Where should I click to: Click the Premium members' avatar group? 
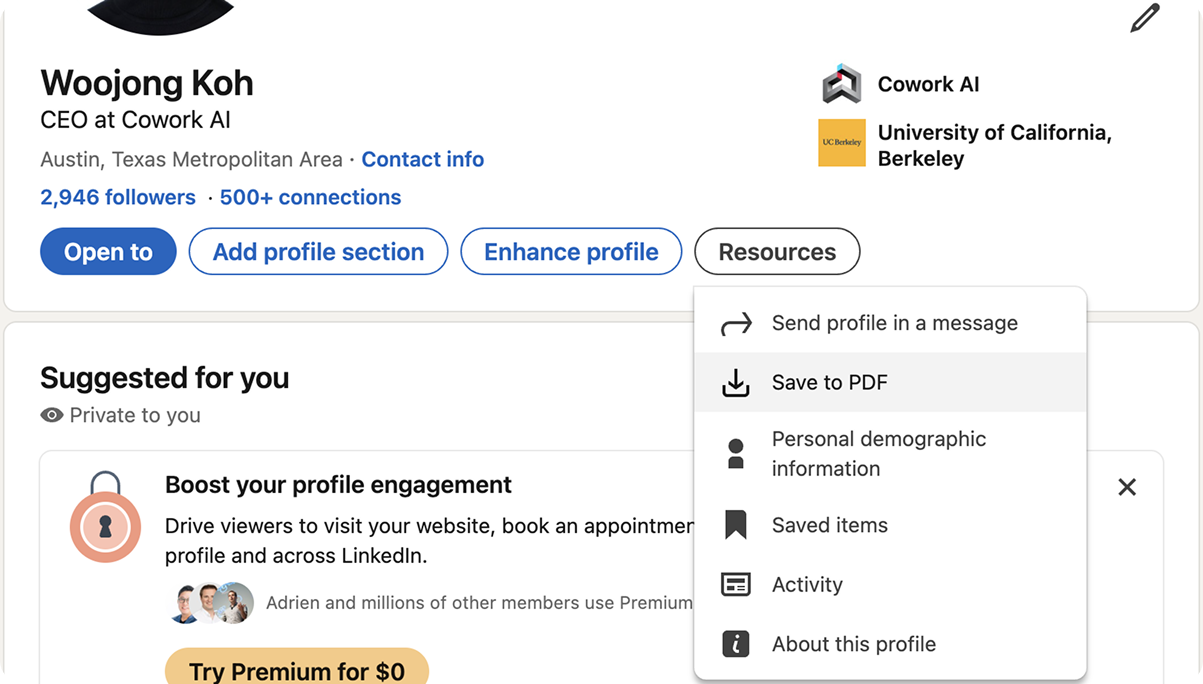coord(210,603)
